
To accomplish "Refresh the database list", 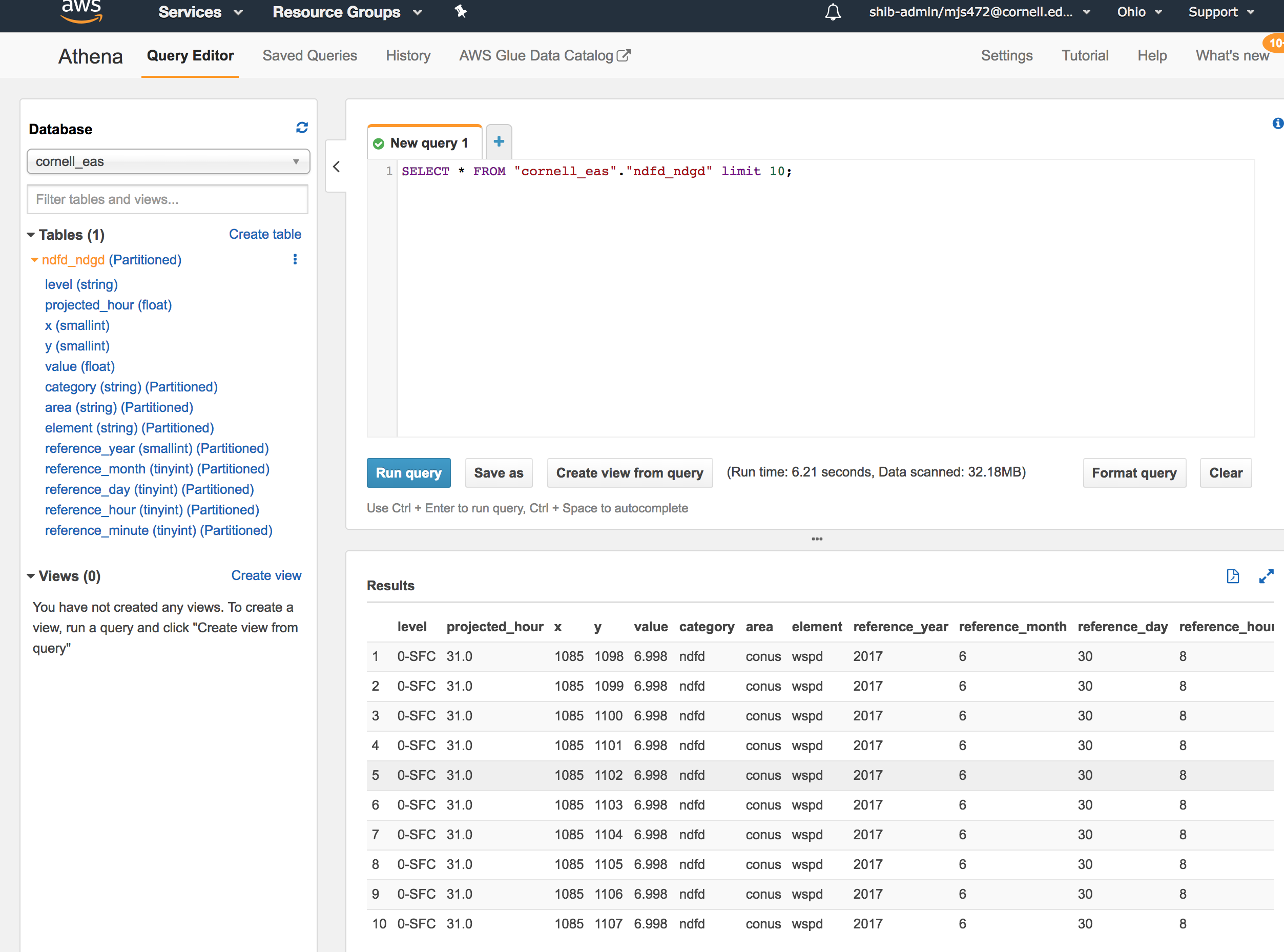I will (x=302, y=128).
